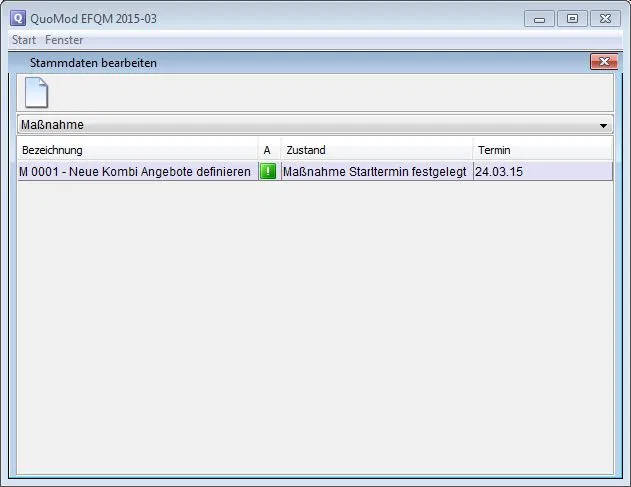The image size is (631, 487).
Task: Click the Maßnahme Starttermin festgelegt cell
Action: (x=375, y=172)
